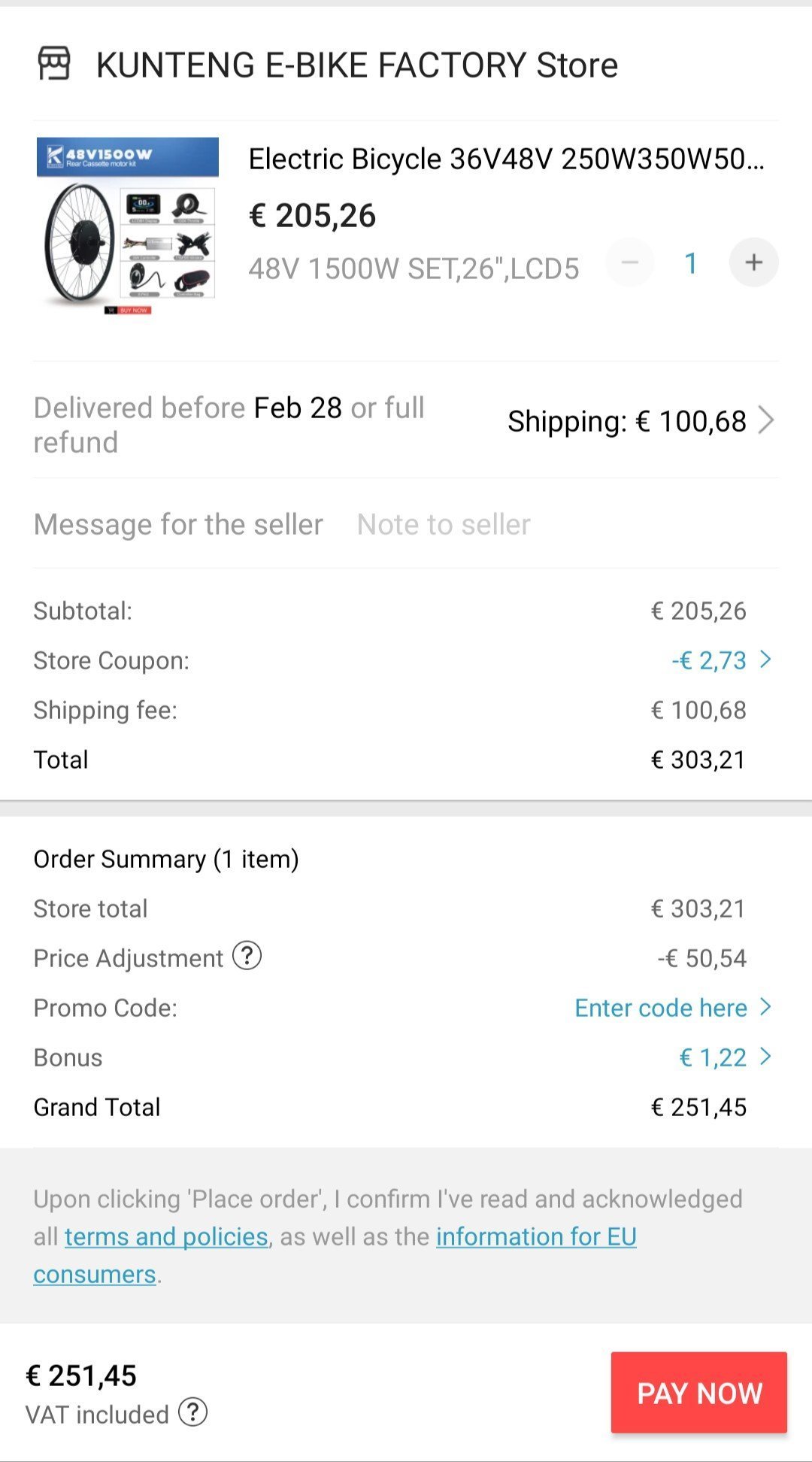Increase quantity with the plus button
The height and width of the screenshot is (1462, 812).
point(753,262)
